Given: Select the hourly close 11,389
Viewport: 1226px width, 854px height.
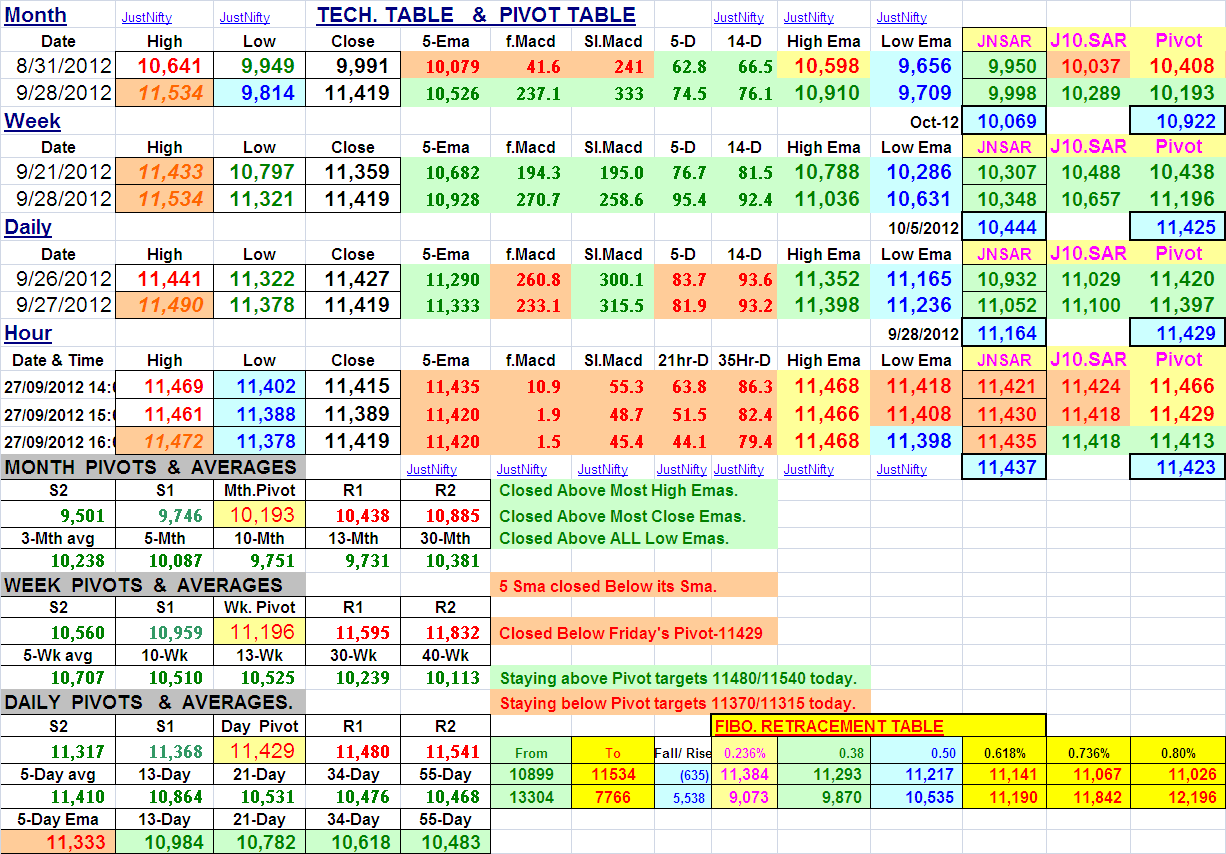Looking at the screenshot, I should 352,411.
